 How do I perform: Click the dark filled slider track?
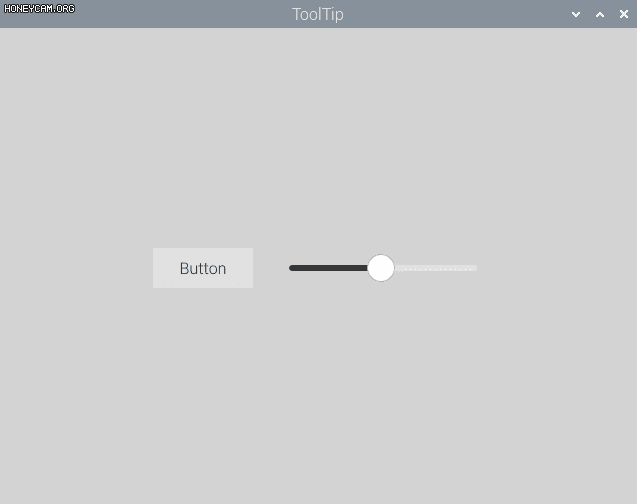pos(328,268)
